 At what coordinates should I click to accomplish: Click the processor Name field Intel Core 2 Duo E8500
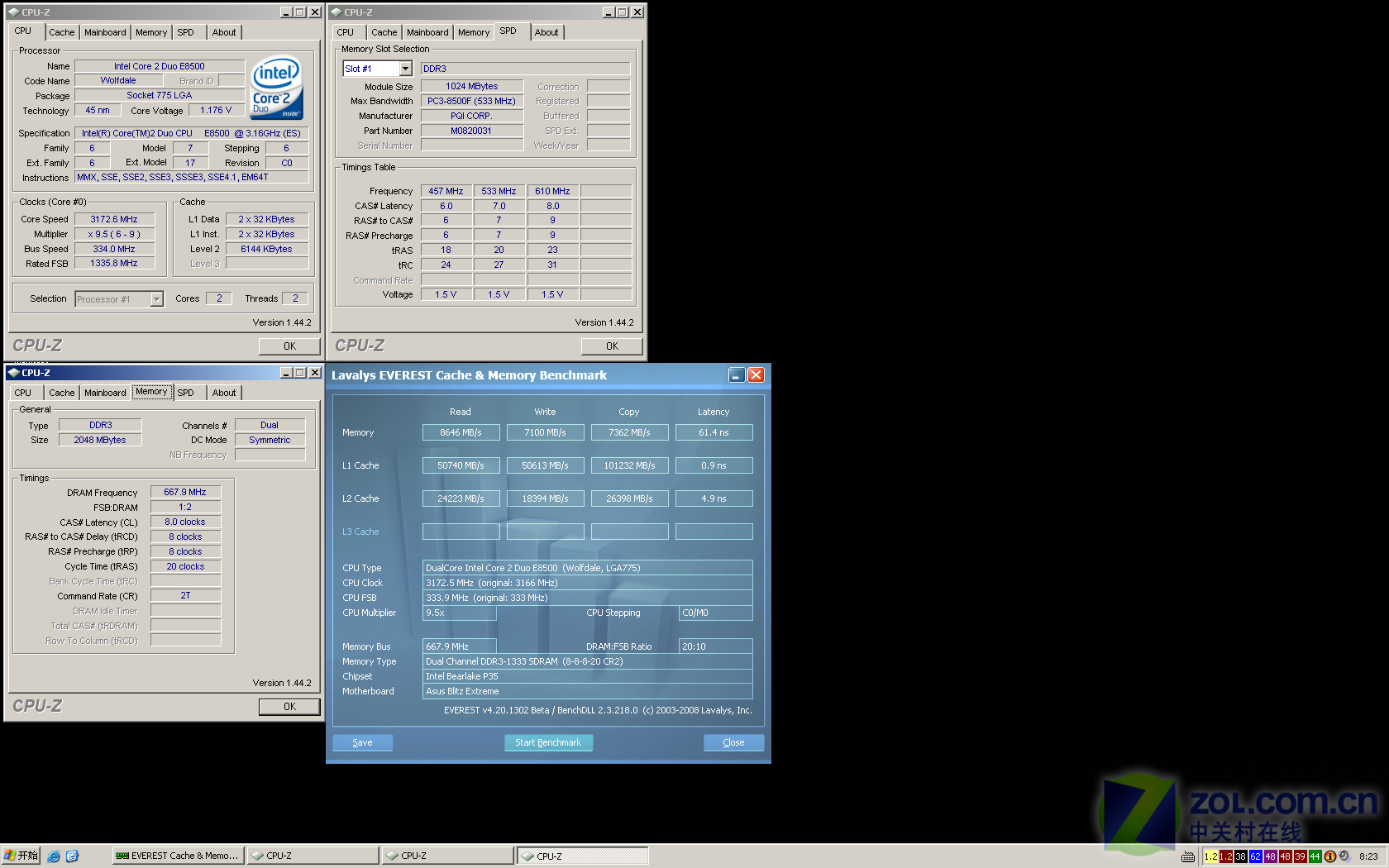click(x=160, y=66)
